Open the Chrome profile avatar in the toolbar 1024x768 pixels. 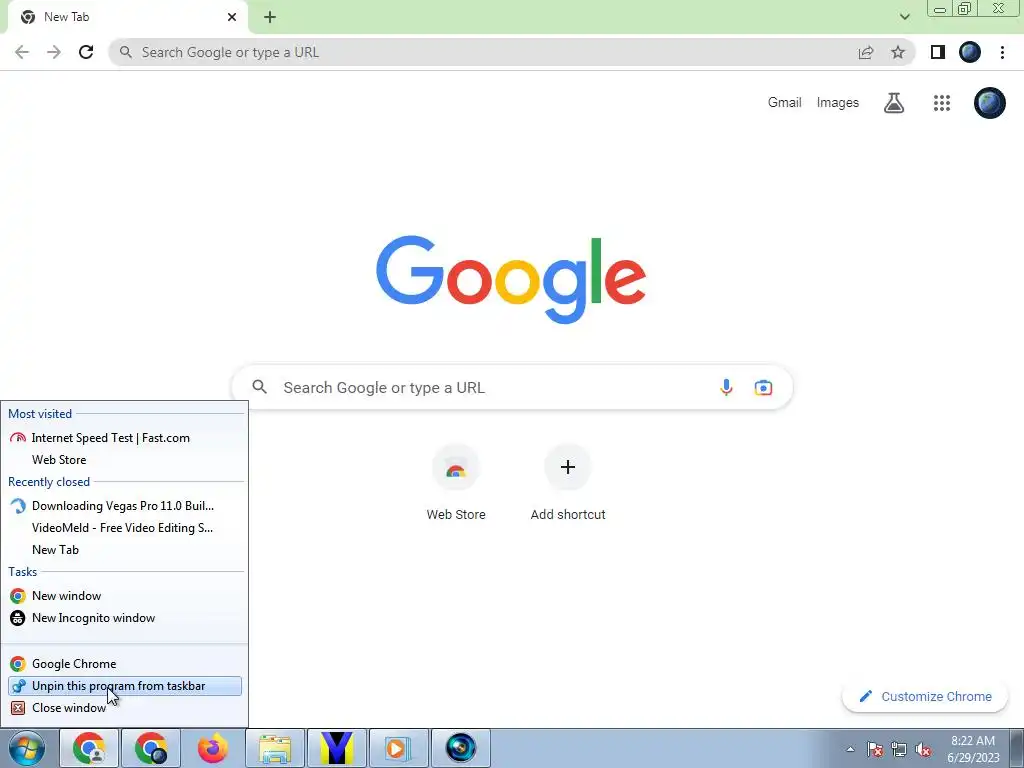coord(970,52)
